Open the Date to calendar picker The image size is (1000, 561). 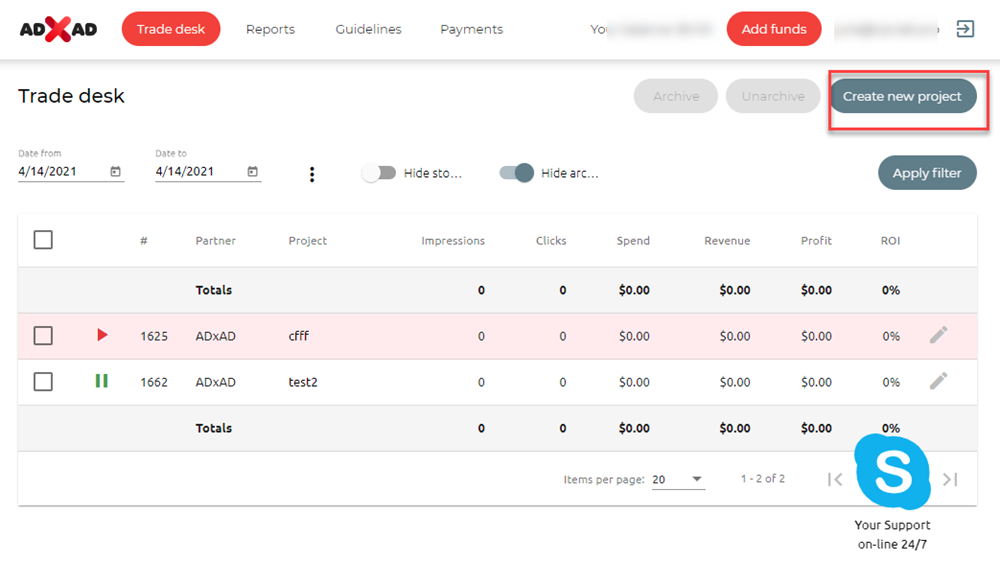click(253, 172)
